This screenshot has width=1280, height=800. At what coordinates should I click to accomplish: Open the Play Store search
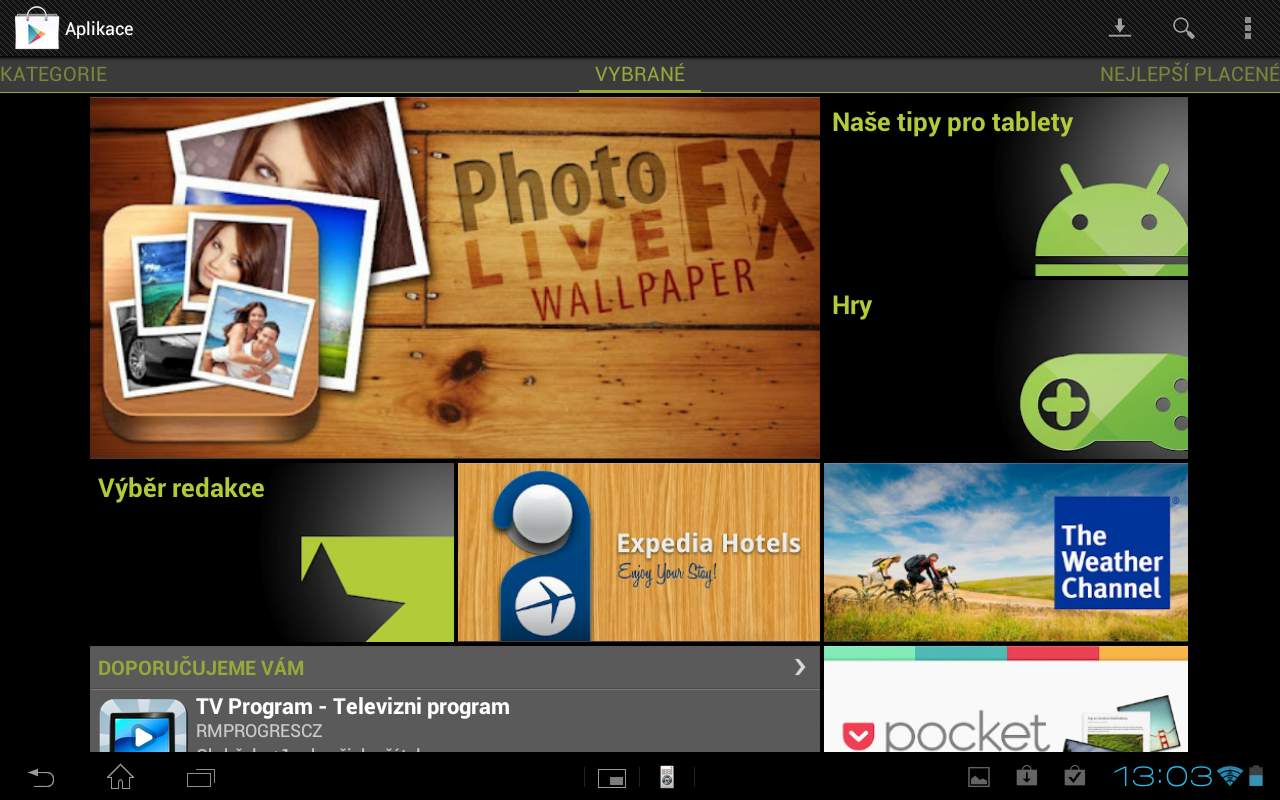pyautogui.click(x=1183, y=28)
